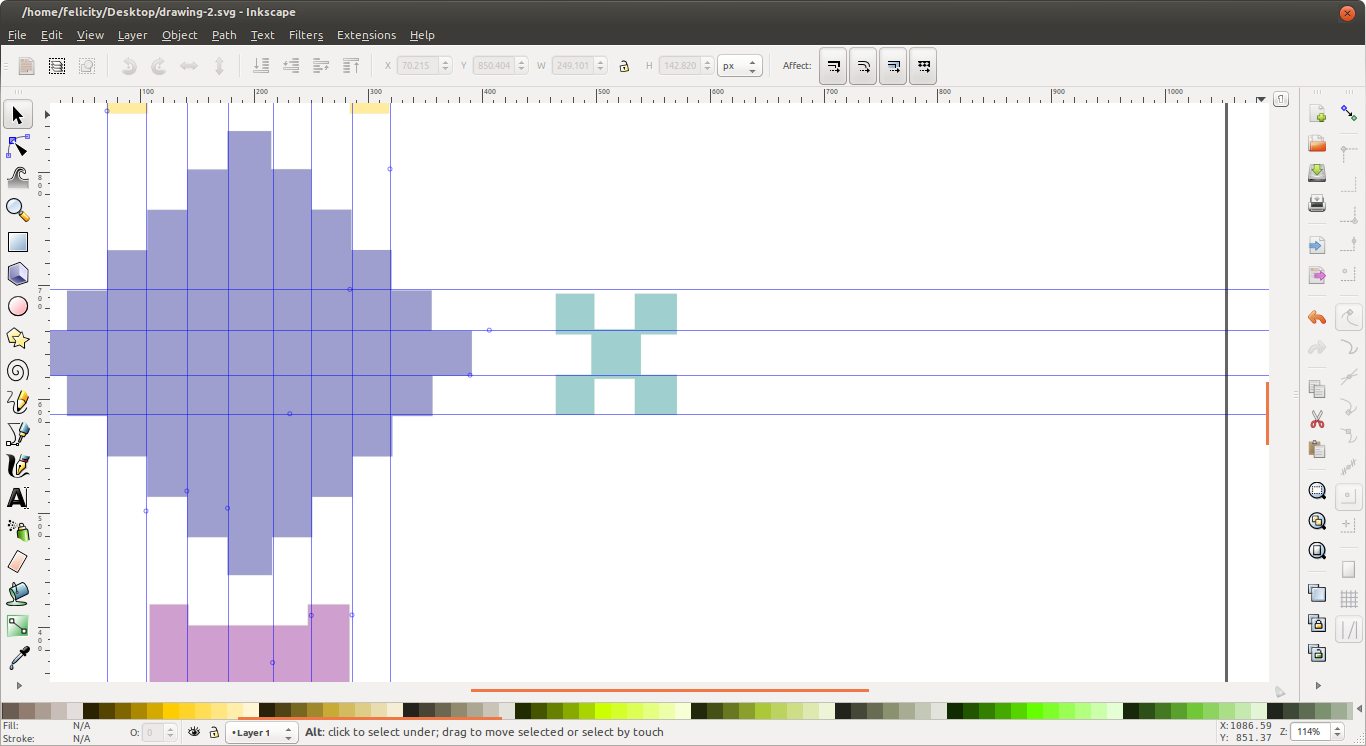1366x746 pixels.
Task: Toggle current layer visibility eye
Action: click(x=195, y=732)
